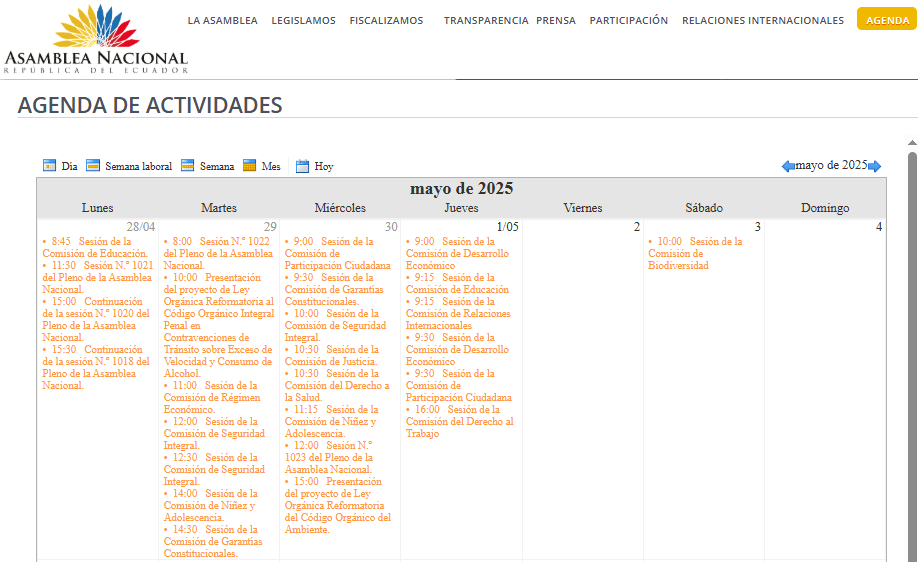
Task: Open LEGISLAMOS menu
Action: tap(303, 20)
